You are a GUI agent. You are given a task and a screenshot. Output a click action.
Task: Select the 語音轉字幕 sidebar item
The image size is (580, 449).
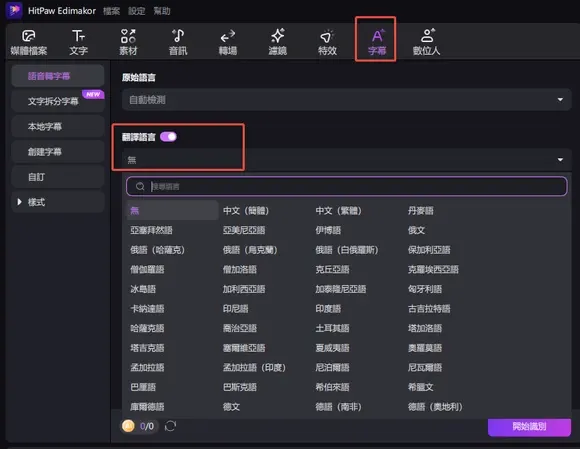(58, 76)
